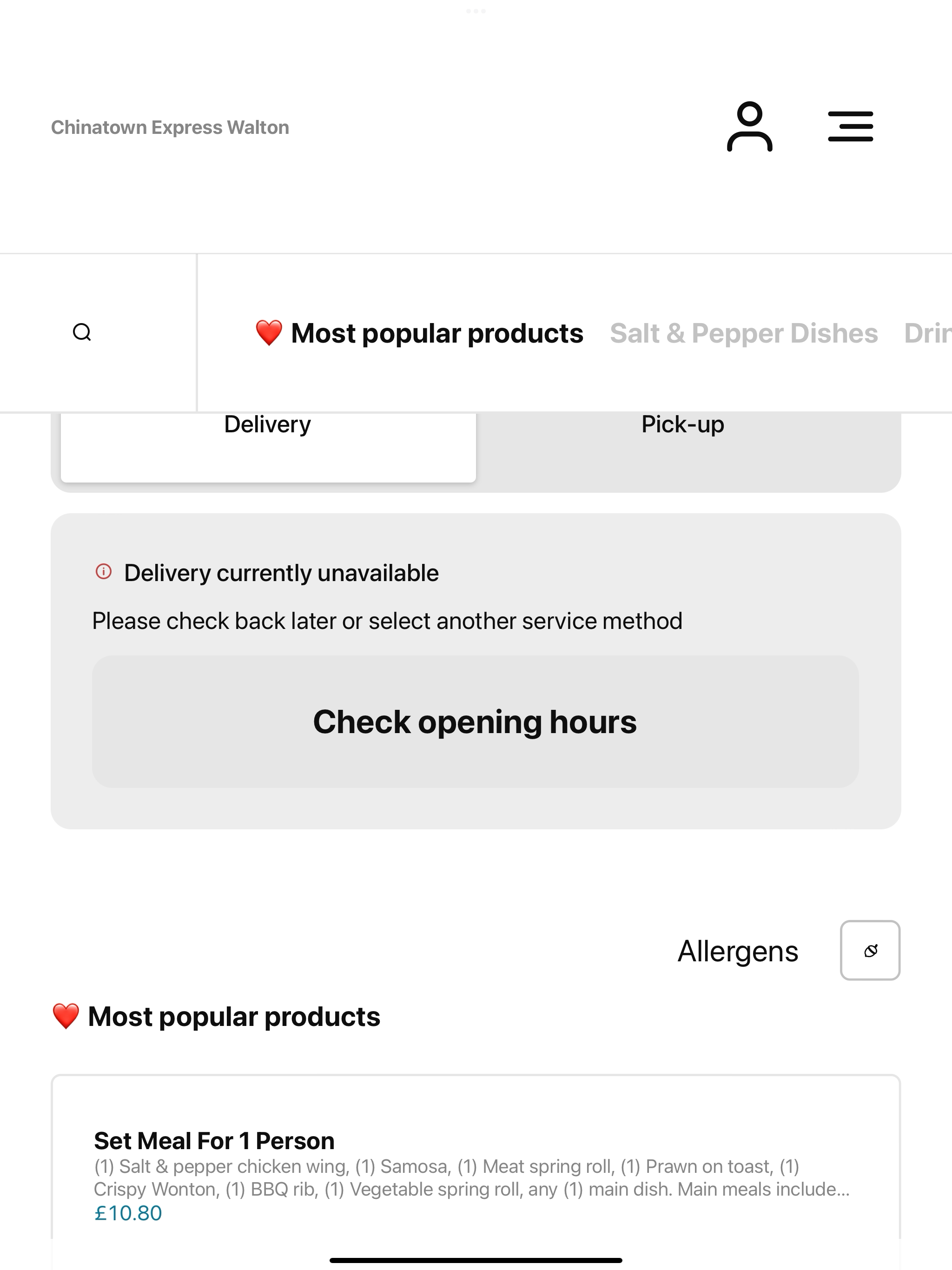Open the partially visible Drinks tab

tap(928, 333)
